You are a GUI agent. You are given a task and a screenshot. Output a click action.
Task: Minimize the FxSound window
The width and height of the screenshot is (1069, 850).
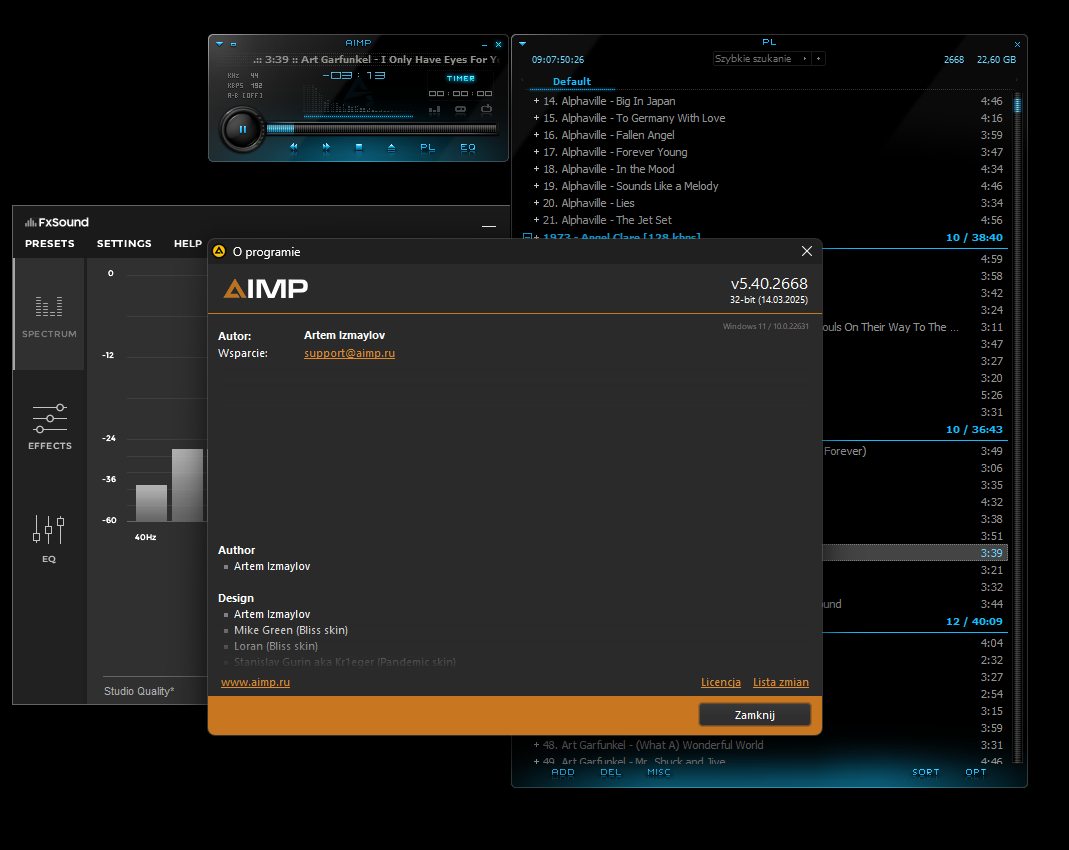coord(489,226)
